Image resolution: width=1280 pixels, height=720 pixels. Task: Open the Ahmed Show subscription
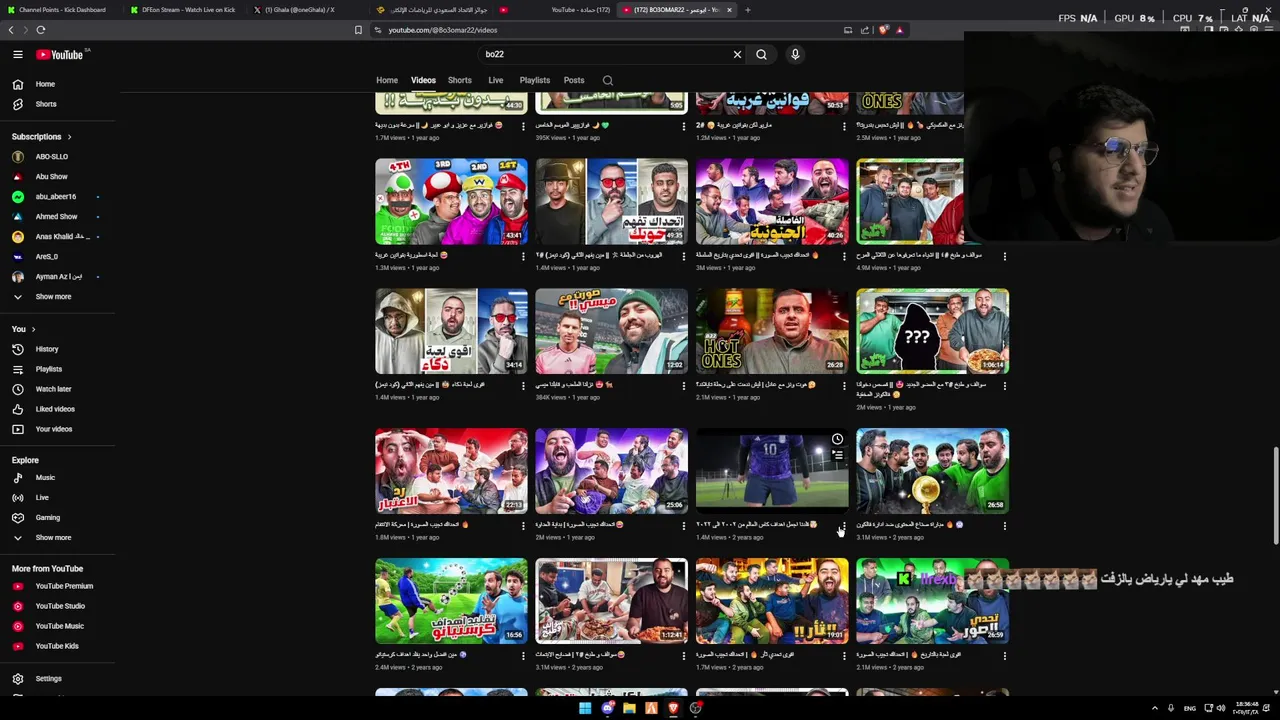57,217
